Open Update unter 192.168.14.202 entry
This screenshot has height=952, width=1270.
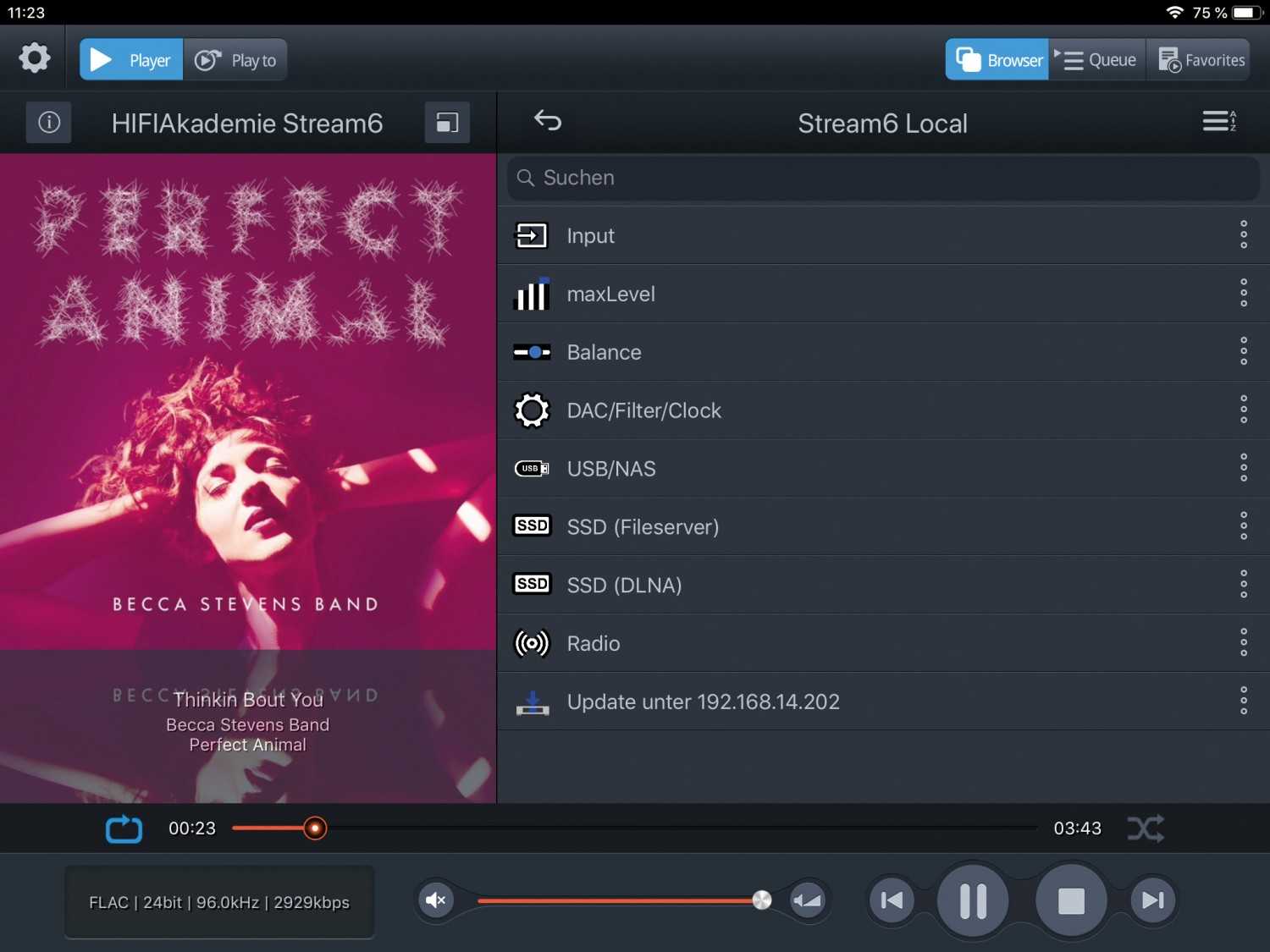[883, 702]
